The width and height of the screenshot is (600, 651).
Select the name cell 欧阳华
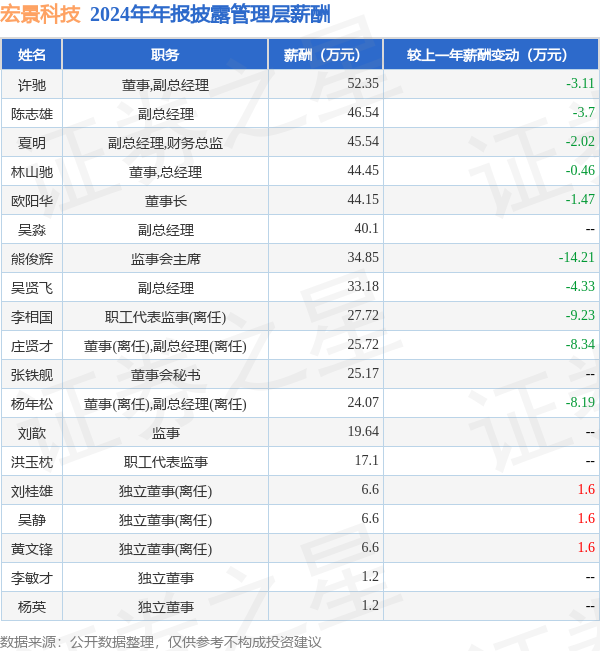click(x=32, y=201)
